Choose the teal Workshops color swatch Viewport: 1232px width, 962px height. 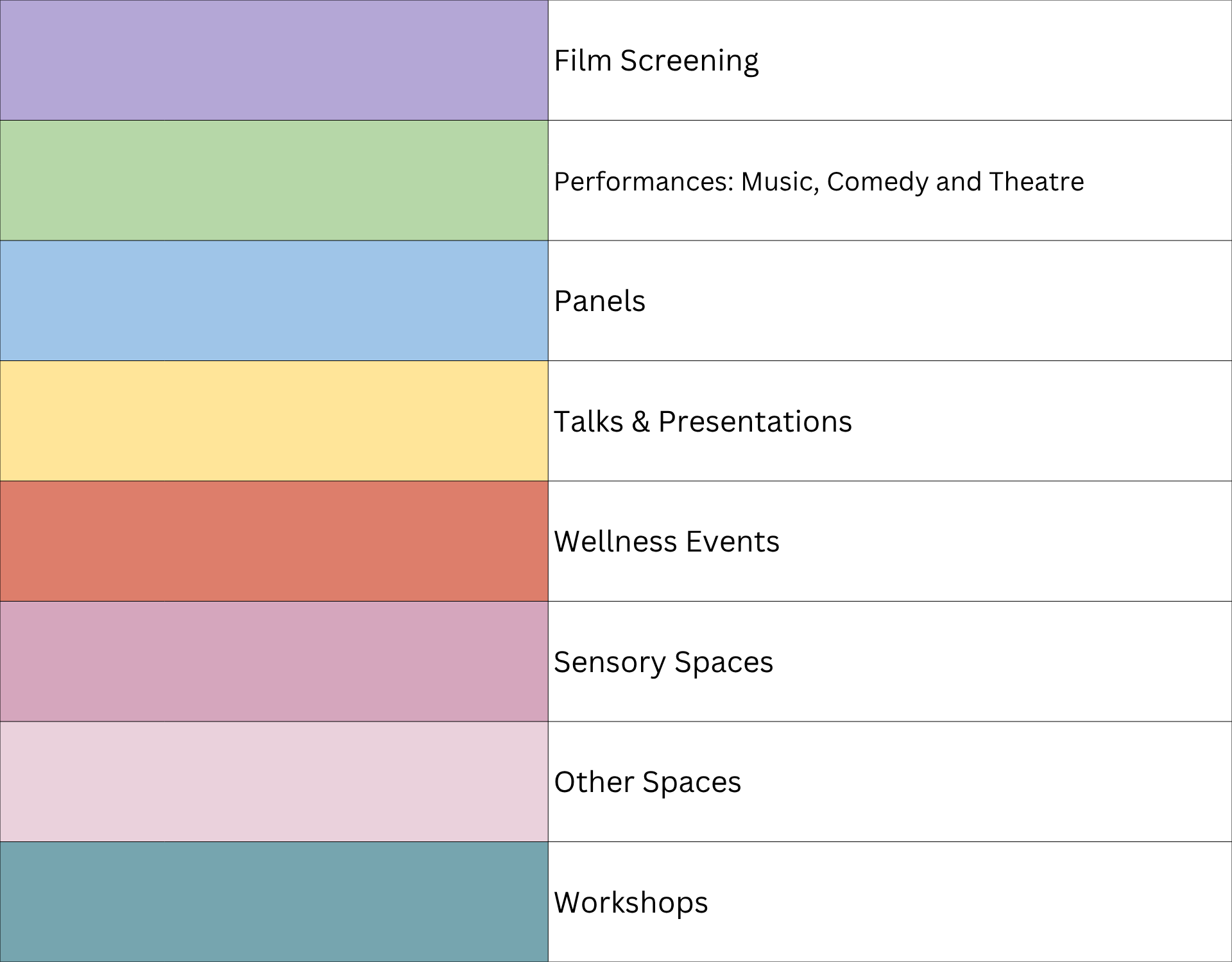point(274,902)
